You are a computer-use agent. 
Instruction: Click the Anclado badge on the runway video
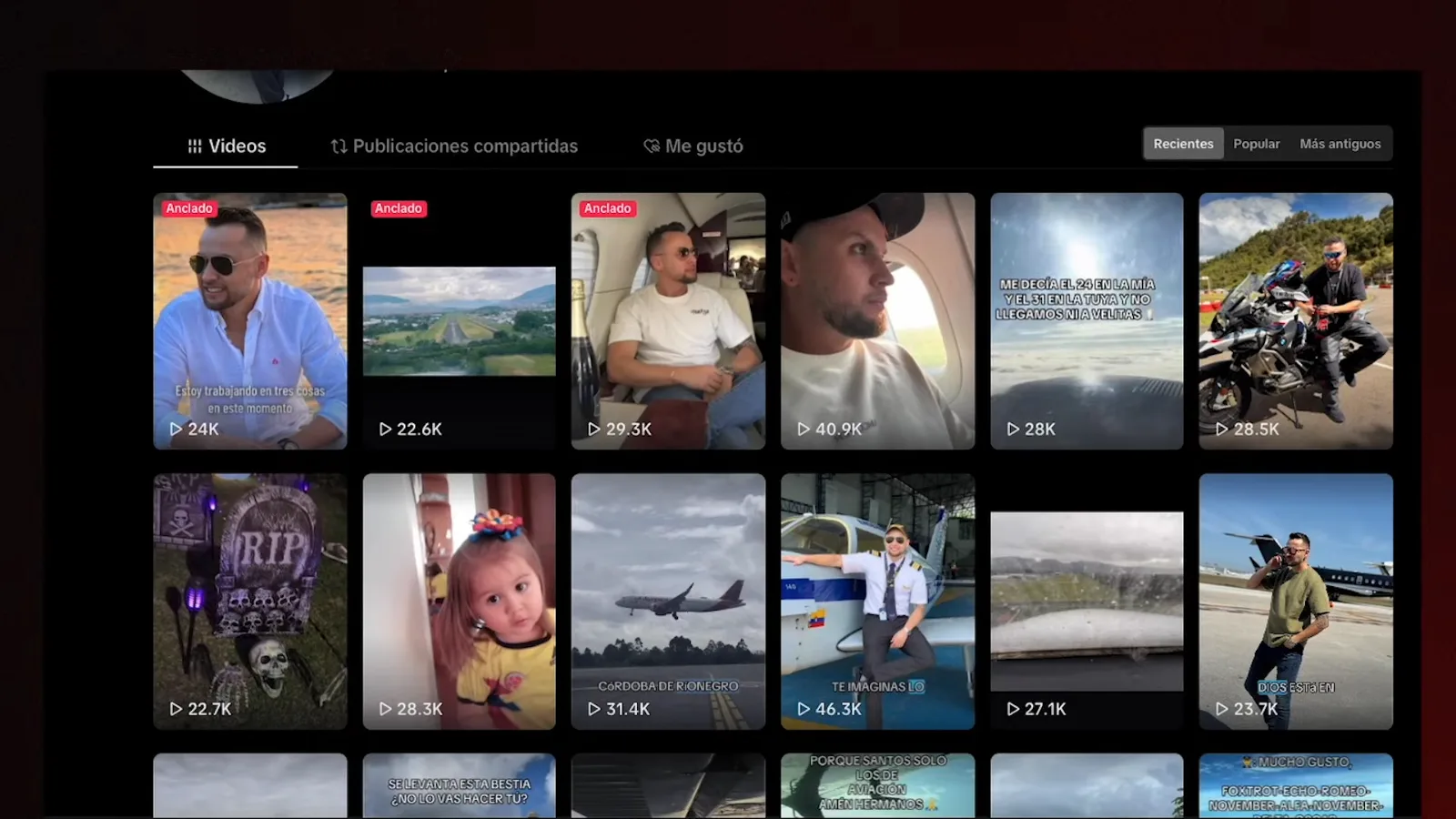[x=399, y=208]
